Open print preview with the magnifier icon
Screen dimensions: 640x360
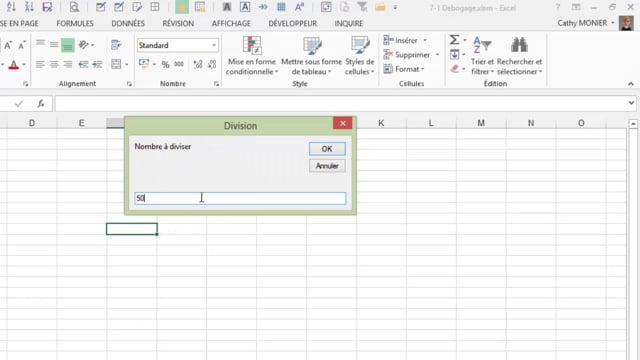click(x=74, y=7)
